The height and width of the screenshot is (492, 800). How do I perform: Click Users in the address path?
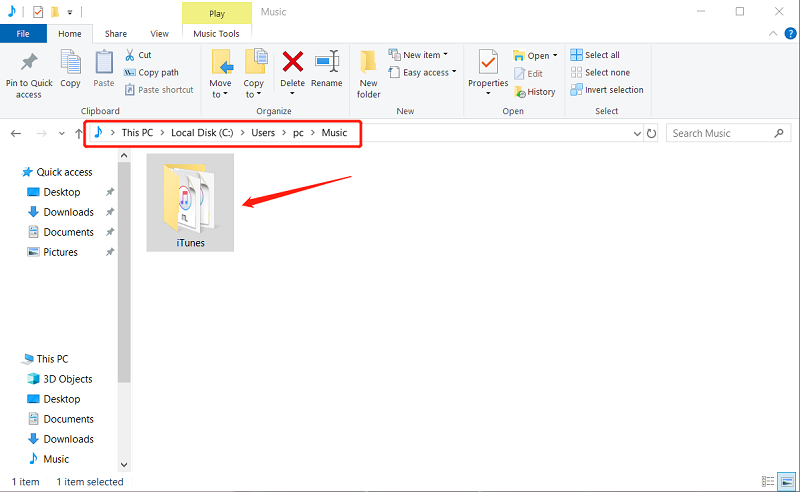coord(263,133)
